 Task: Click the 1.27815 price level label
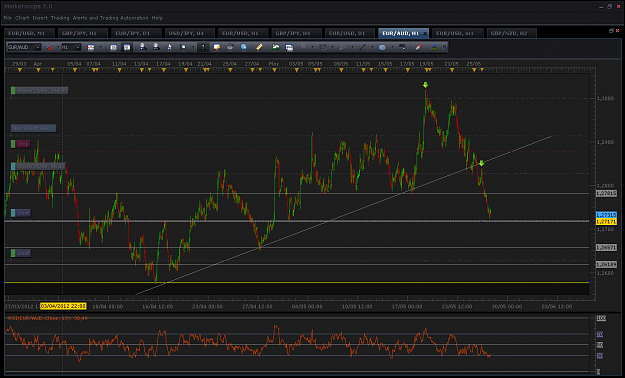(x=606, y=193)
